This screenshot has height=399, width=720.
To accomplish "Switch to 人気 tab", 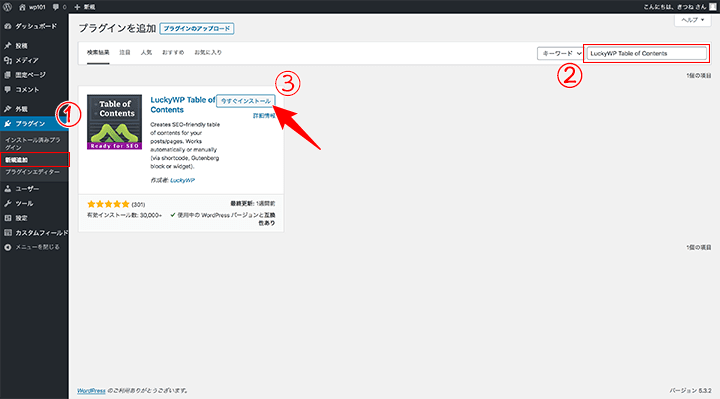I will (146, 53).
